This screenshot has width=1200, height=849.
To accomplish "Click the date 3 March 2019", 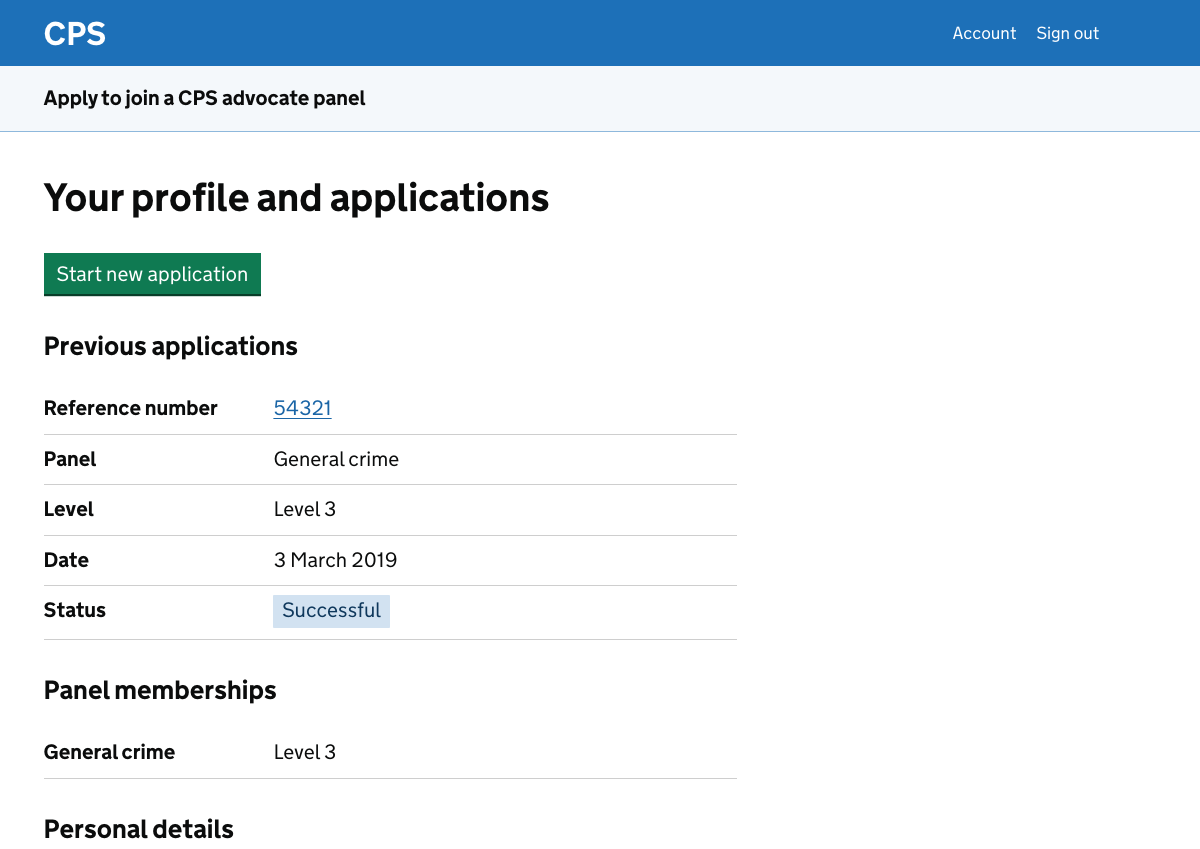I will (x=335, y=560).
